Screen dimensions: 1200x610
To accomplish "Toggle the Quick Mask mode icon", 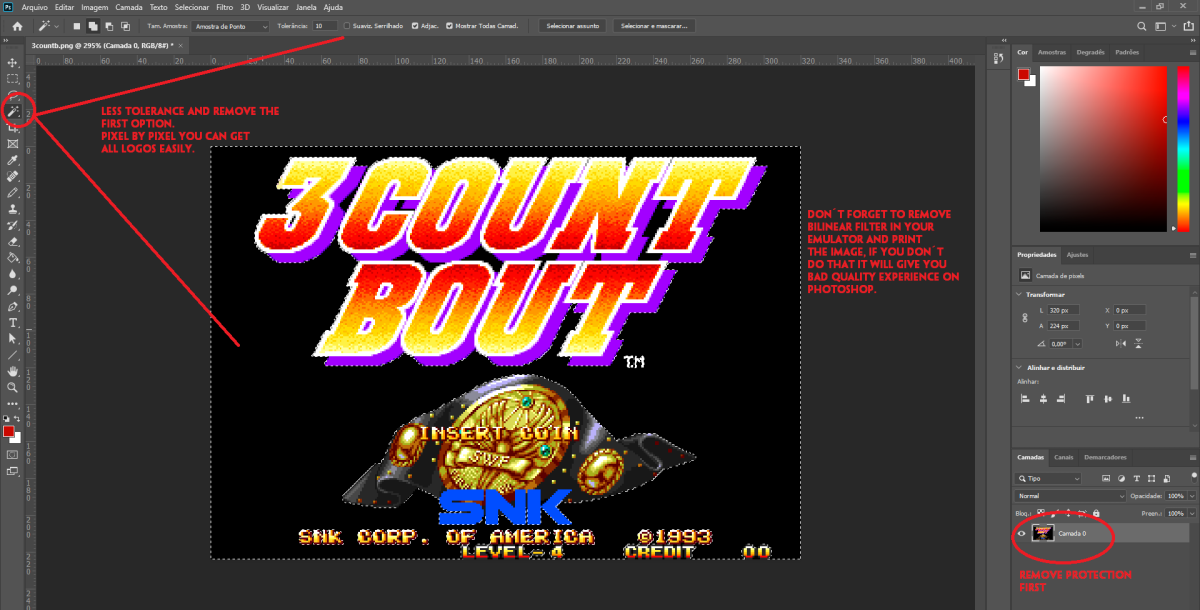I will (x=13, y=455).
